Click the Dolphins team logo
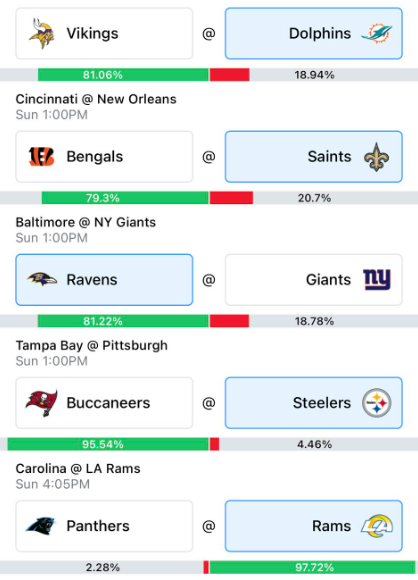Image resolution: width=418 pixels, height=580 pixels. pos(377,33)
